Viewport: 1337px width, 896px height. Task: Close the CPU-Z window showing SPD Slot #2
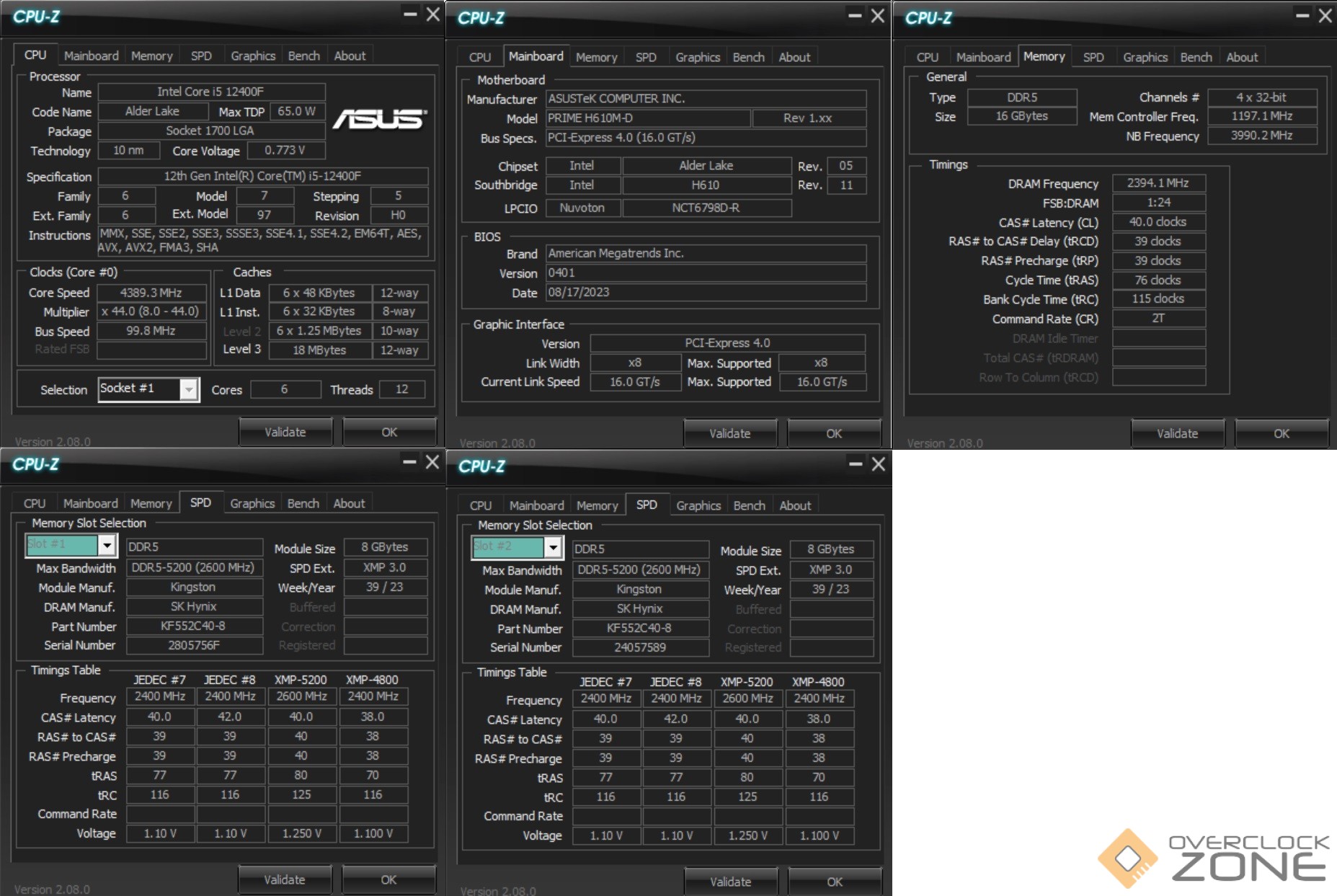878,464
